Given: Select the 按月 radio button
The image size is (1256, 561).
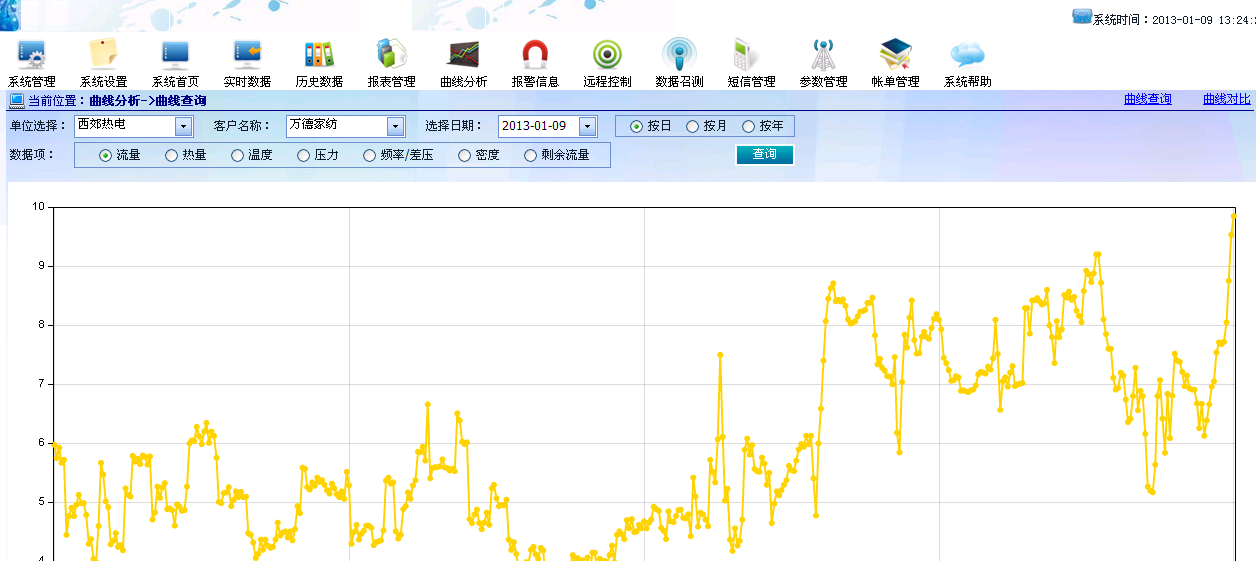Looking at the screenshot, I should (x=693, y=127).
